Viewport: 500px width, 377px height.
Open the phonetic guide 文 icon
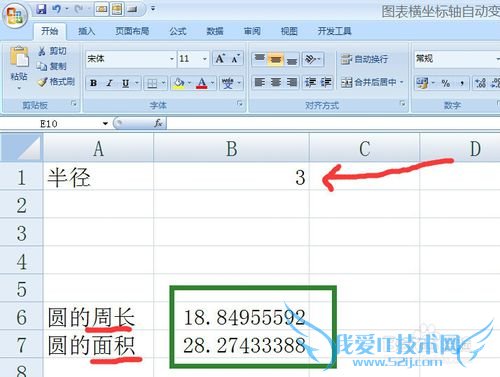[228, 83]
